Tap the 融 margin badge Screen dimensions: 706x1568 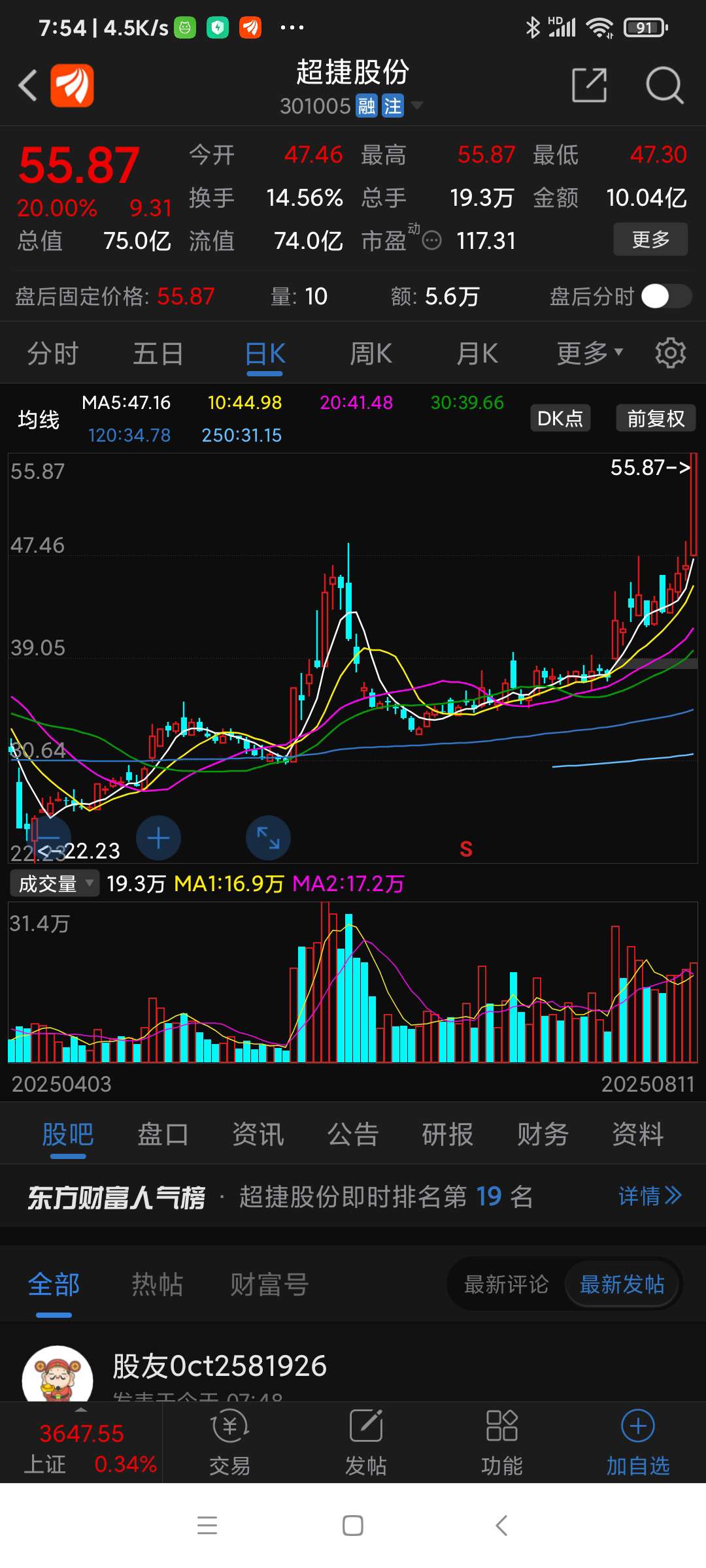coord(367,106)
